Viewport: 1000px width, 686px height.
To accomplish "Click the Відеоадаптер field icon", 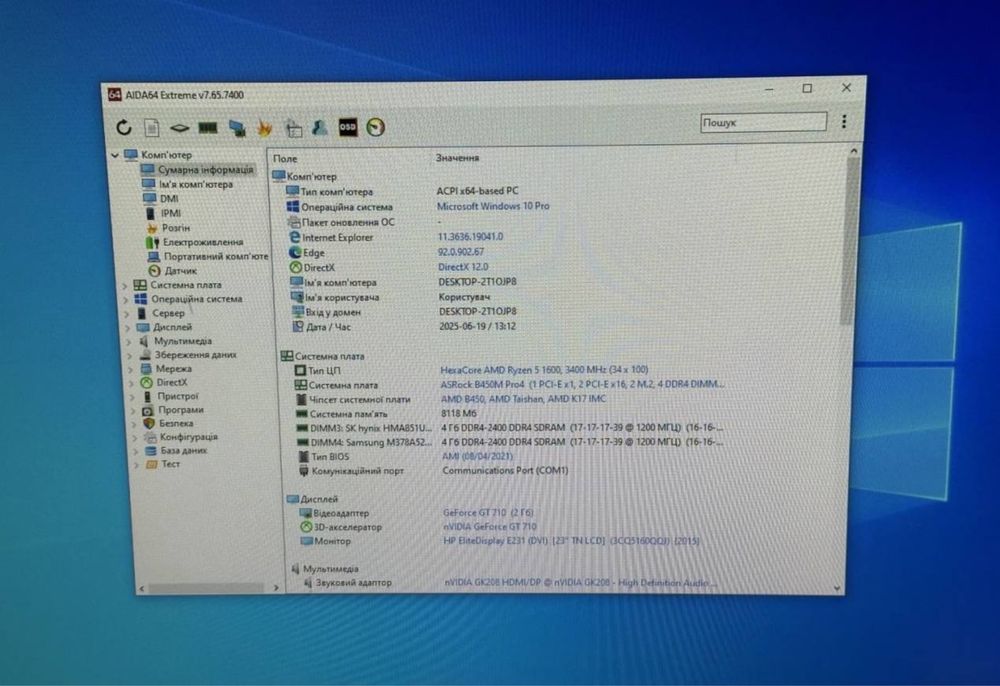I will pyautogui.click(x=305, y=513).
